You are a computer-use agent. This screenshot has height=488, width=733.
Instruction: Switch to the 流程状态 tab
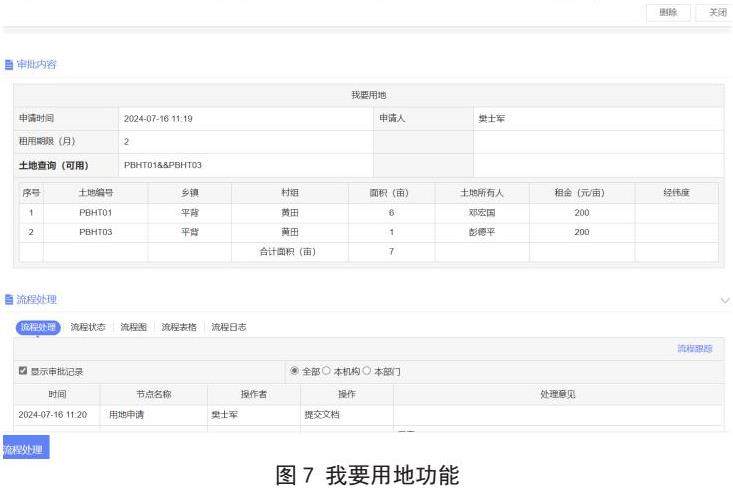(88, 327)
